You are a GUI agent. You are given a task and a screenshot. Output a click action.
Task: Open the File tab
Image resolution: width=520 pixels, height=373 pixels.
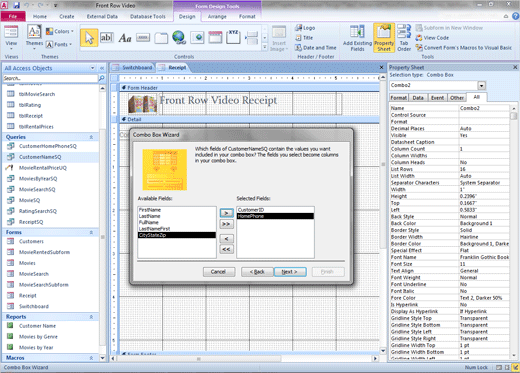coord(13,16)
